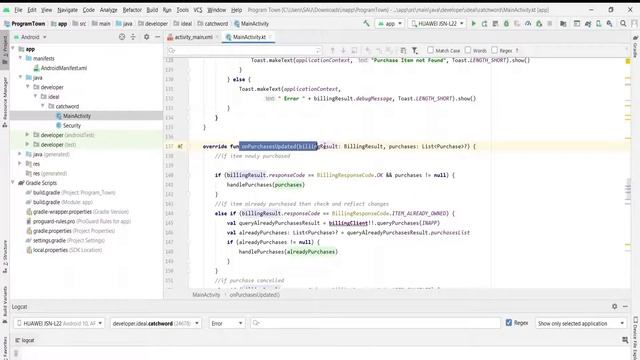The width and height of the screenshot is (640, 360).
Task: Open the SDK Manager icon
Action: pyautogui.click(x=609, y=24)
